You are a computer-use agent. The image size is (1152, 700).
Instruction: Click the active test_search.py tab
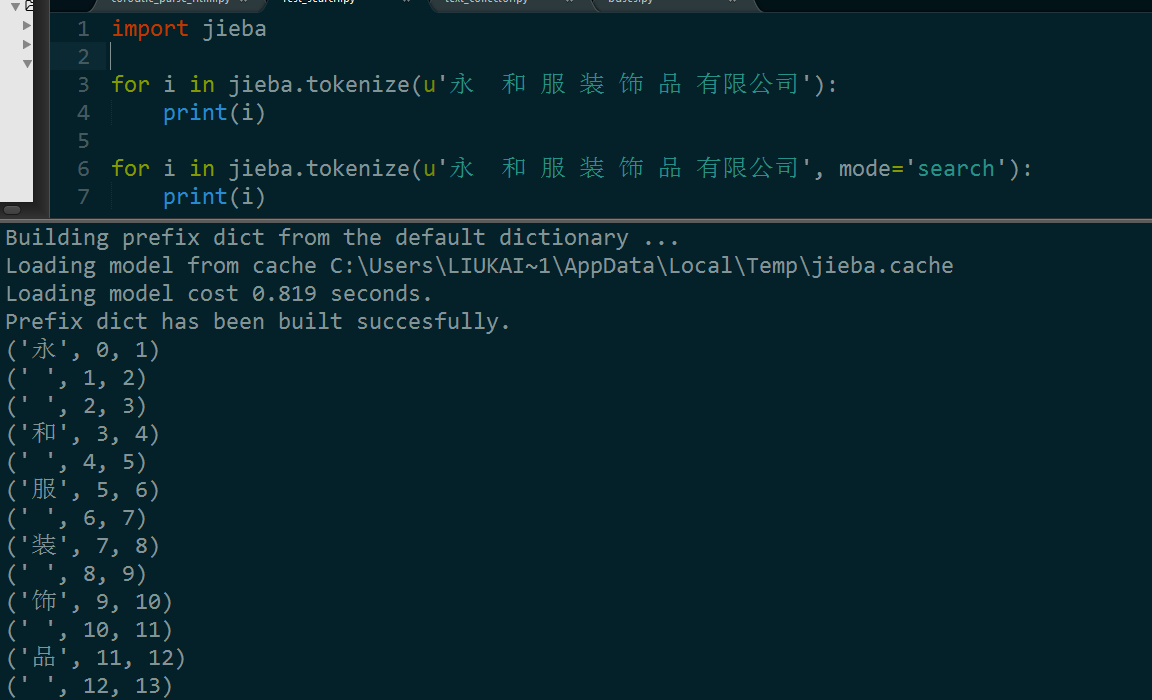coord(320,4)
